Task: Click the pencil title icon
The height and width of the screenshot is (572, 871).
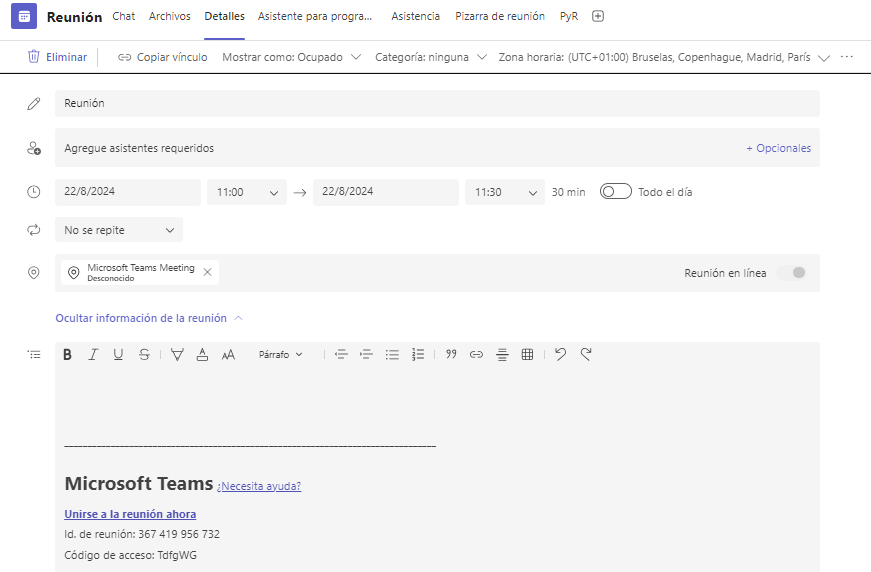Action: coord(34,103)
